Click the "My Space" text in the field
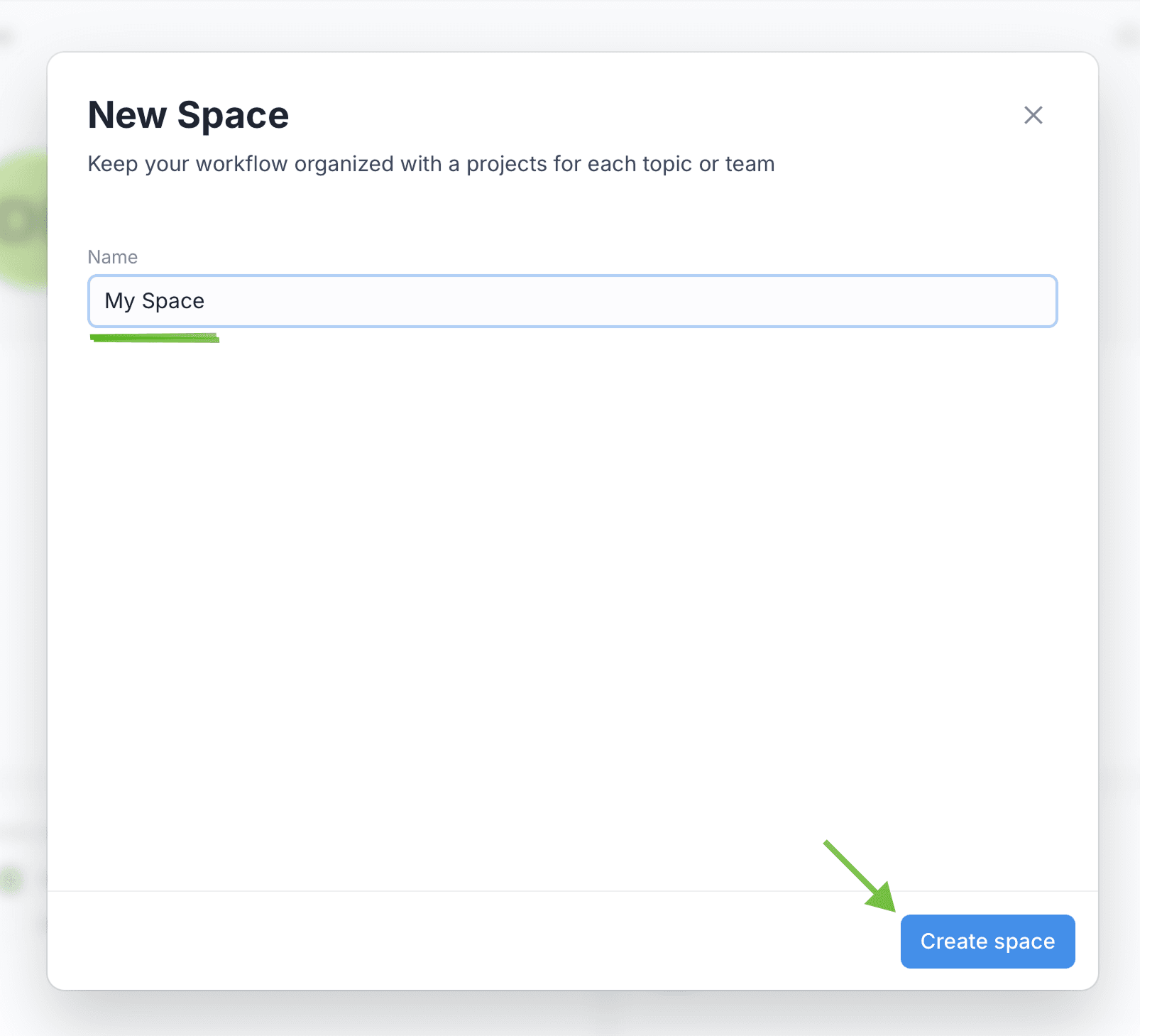The image size is (1157, 1036). pos(155,301)
